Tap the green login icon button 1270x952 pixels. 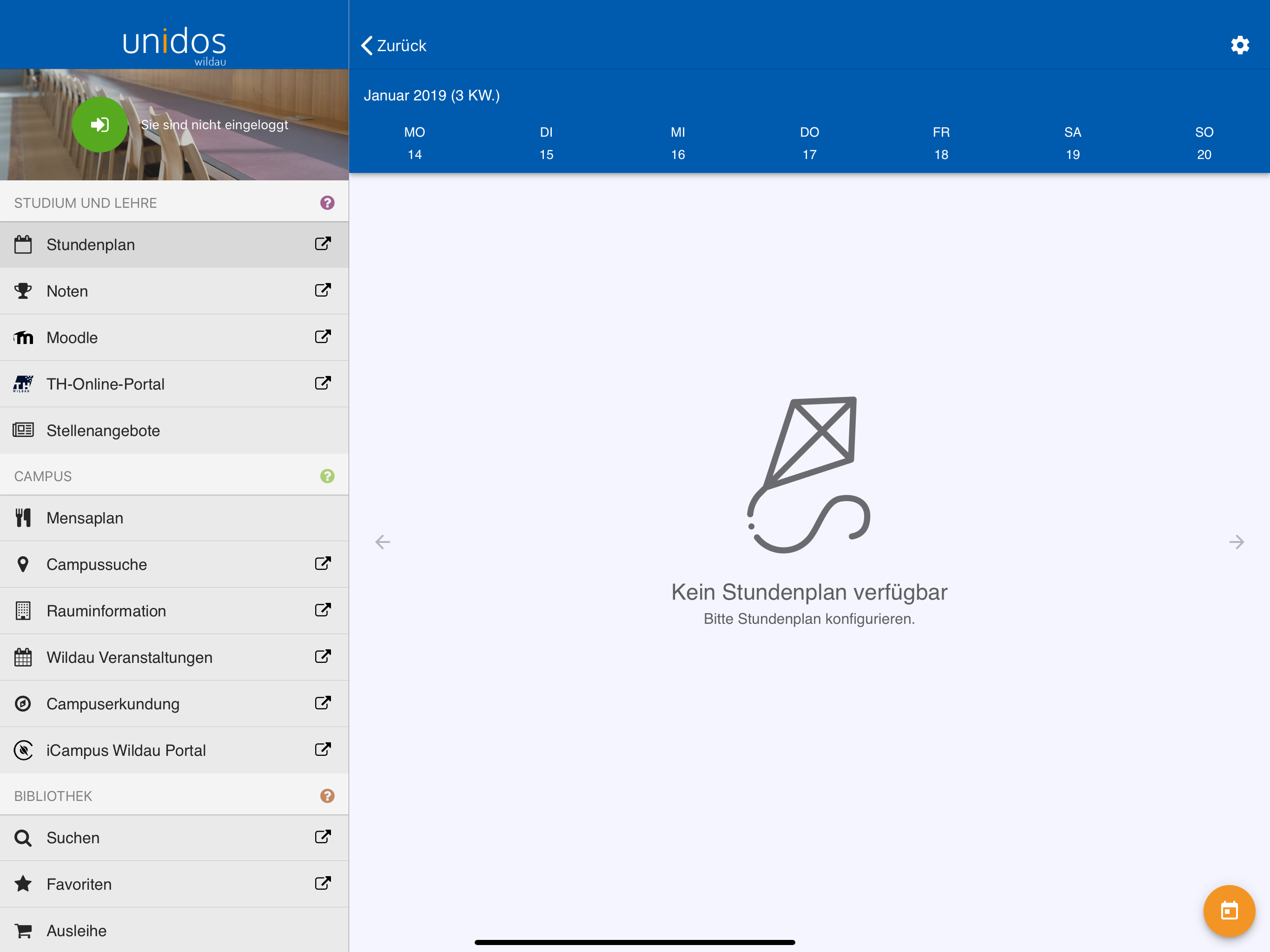[x=100, y=125]
